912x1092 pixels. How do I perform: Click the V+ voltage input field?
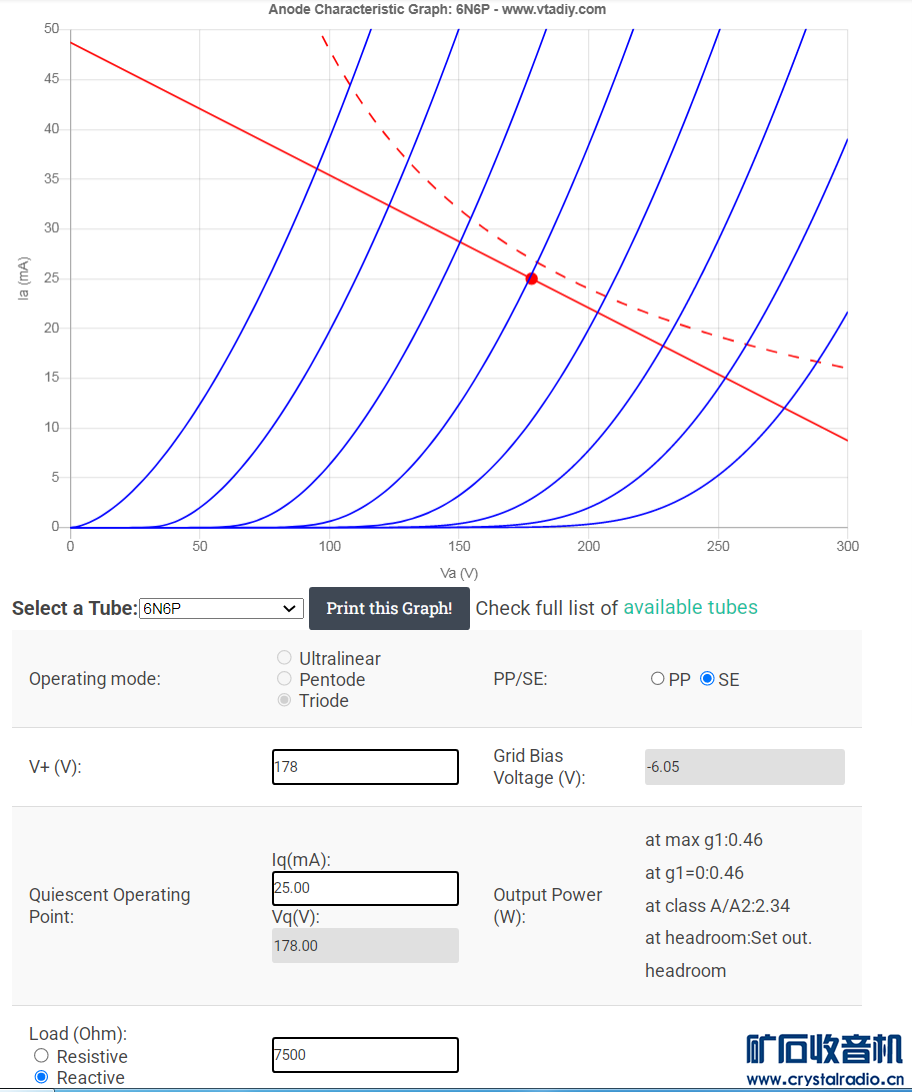click(365, 767)
